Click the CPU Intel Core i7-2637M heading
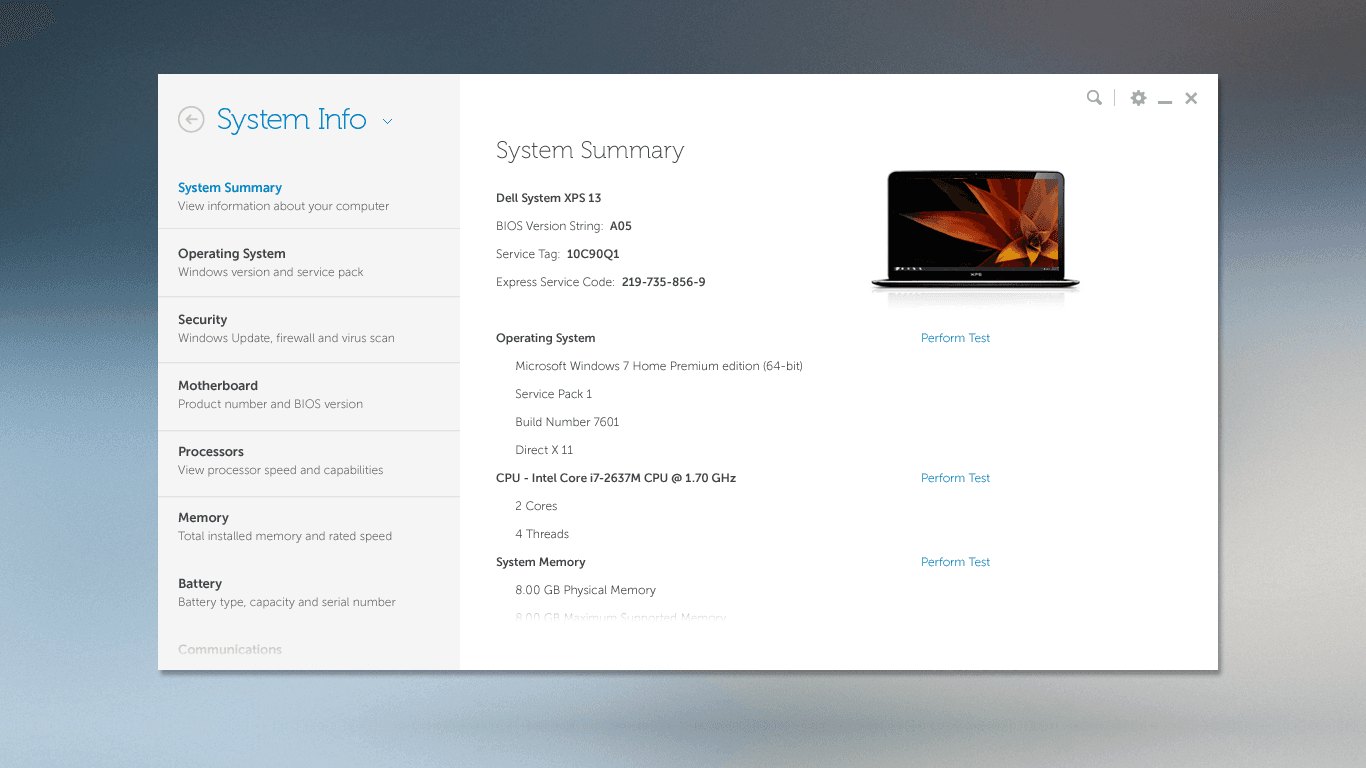1366x768 pixels. 616,478
